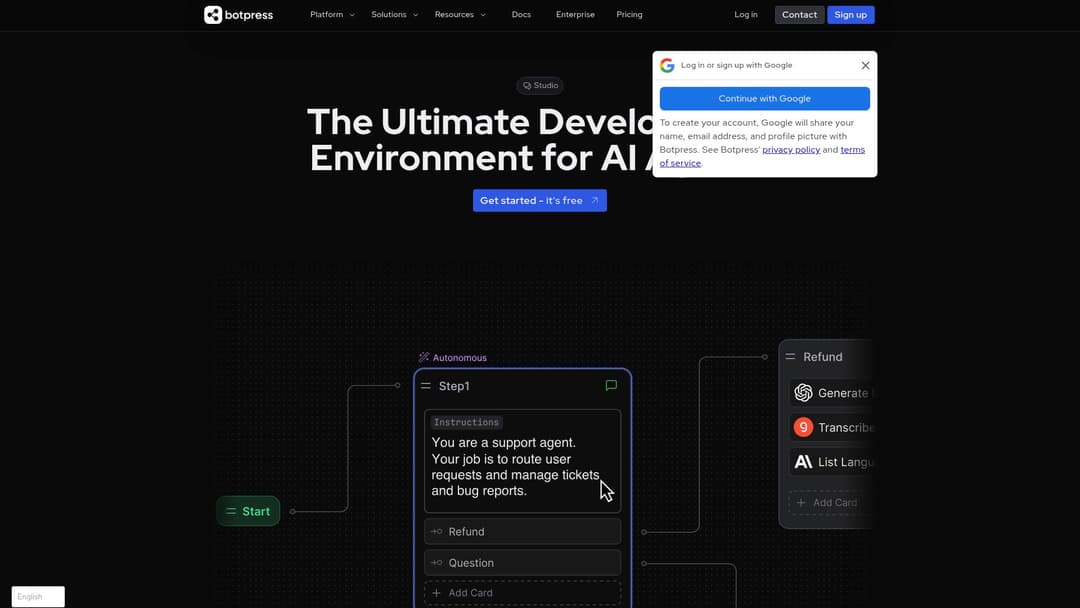This screenshot has height=608, width=1080.
Task: Click the Contact button
Action: click(799, 14)
